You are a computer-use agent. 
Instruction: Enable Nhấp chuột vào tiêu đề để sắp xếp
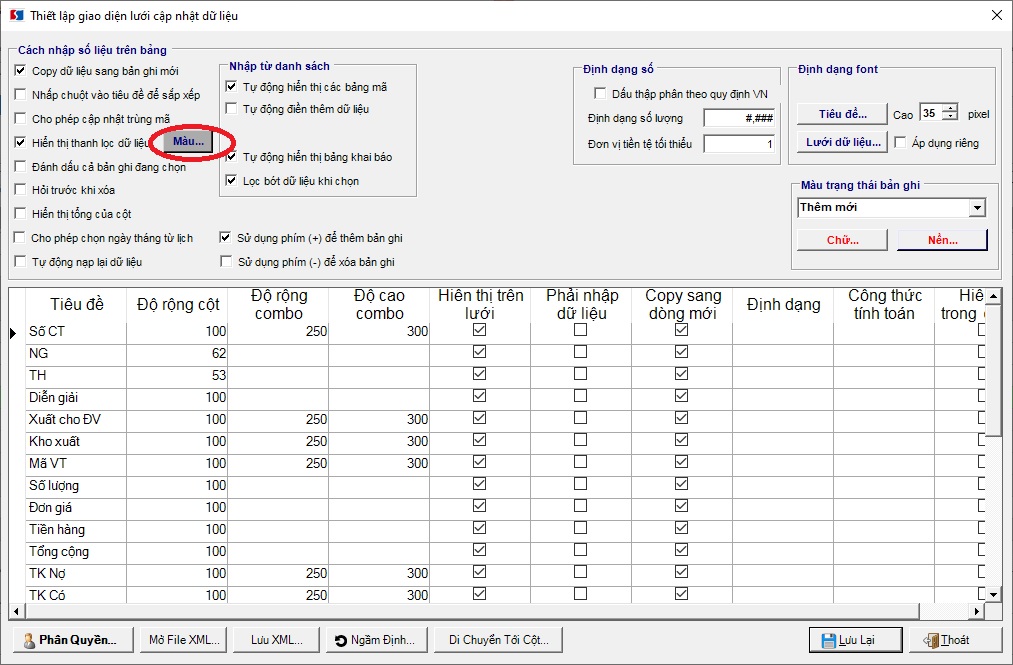[21, 94]
